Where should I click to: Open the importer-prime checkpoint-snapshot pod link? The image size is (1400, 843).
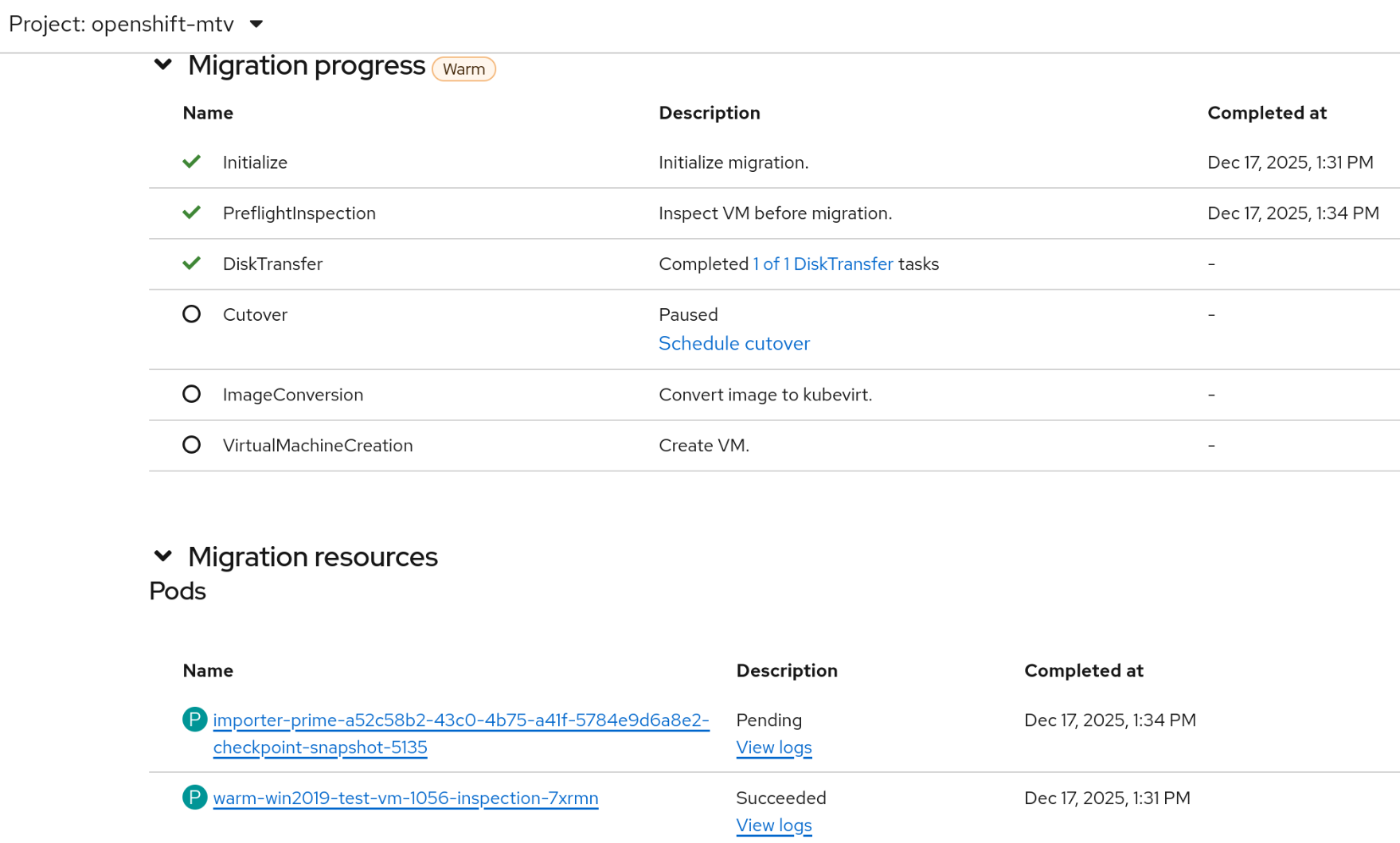(x=460, y=720)
